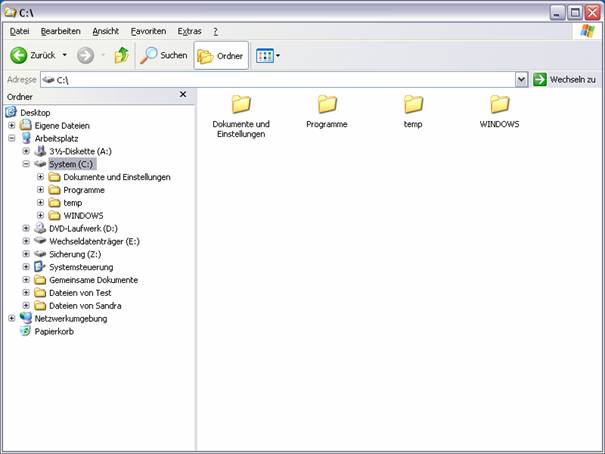605x454 pixels.
Task: Open the Ansicht menu
Action: [x=105, y=31]
